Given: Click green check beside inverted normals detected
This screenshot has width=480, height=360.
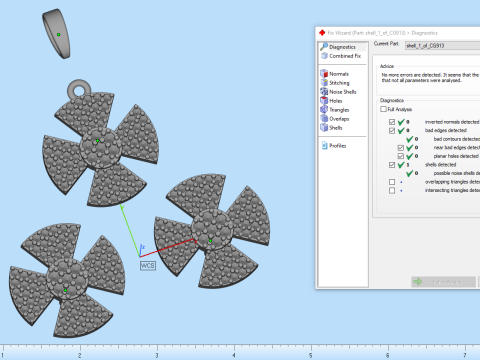Looking at the screenshot, I should 401,122.
